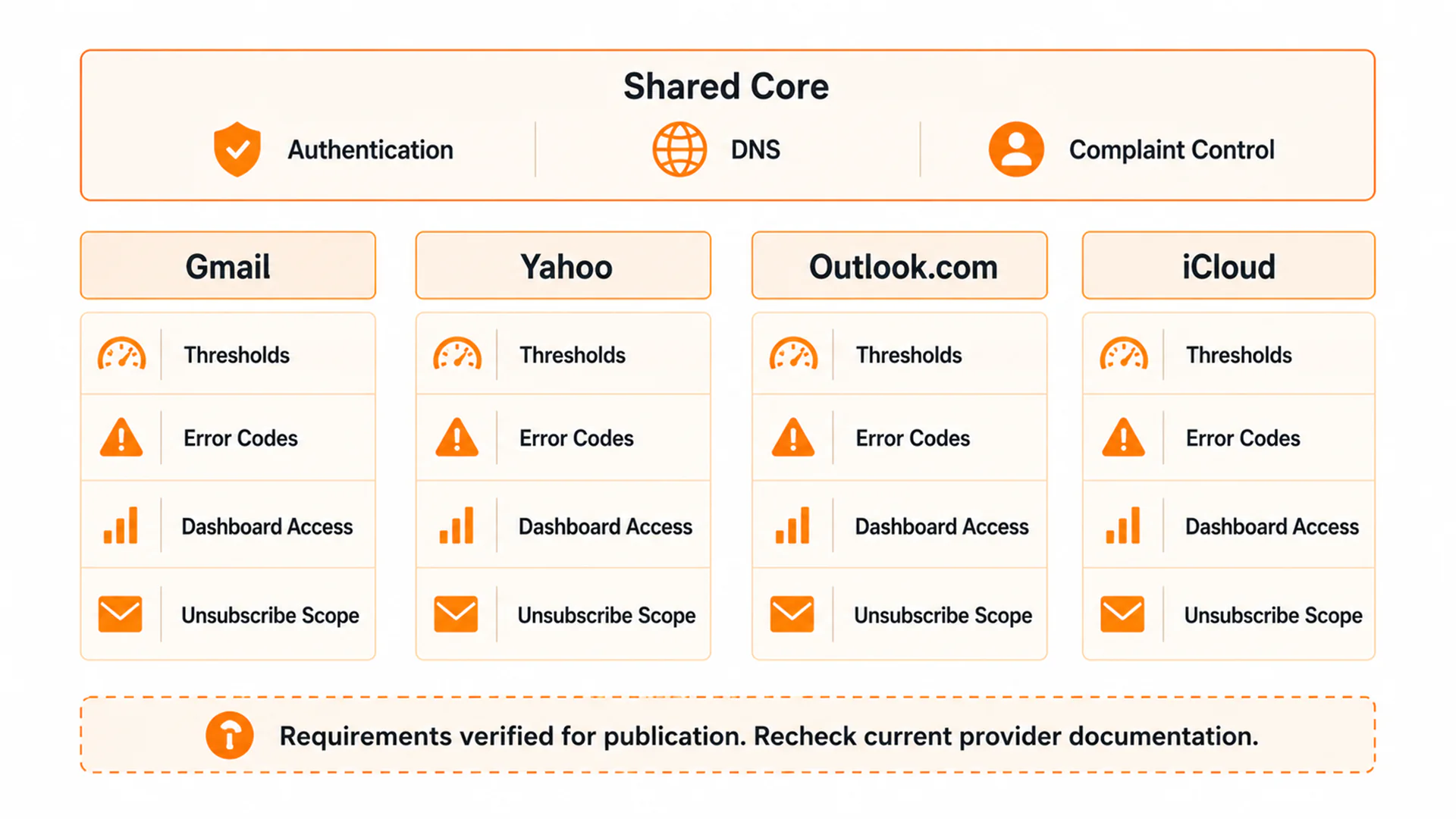Click the Authentication shield checkmark icon
Viewport: 1456px width, 819px height.
click(237, 149)
